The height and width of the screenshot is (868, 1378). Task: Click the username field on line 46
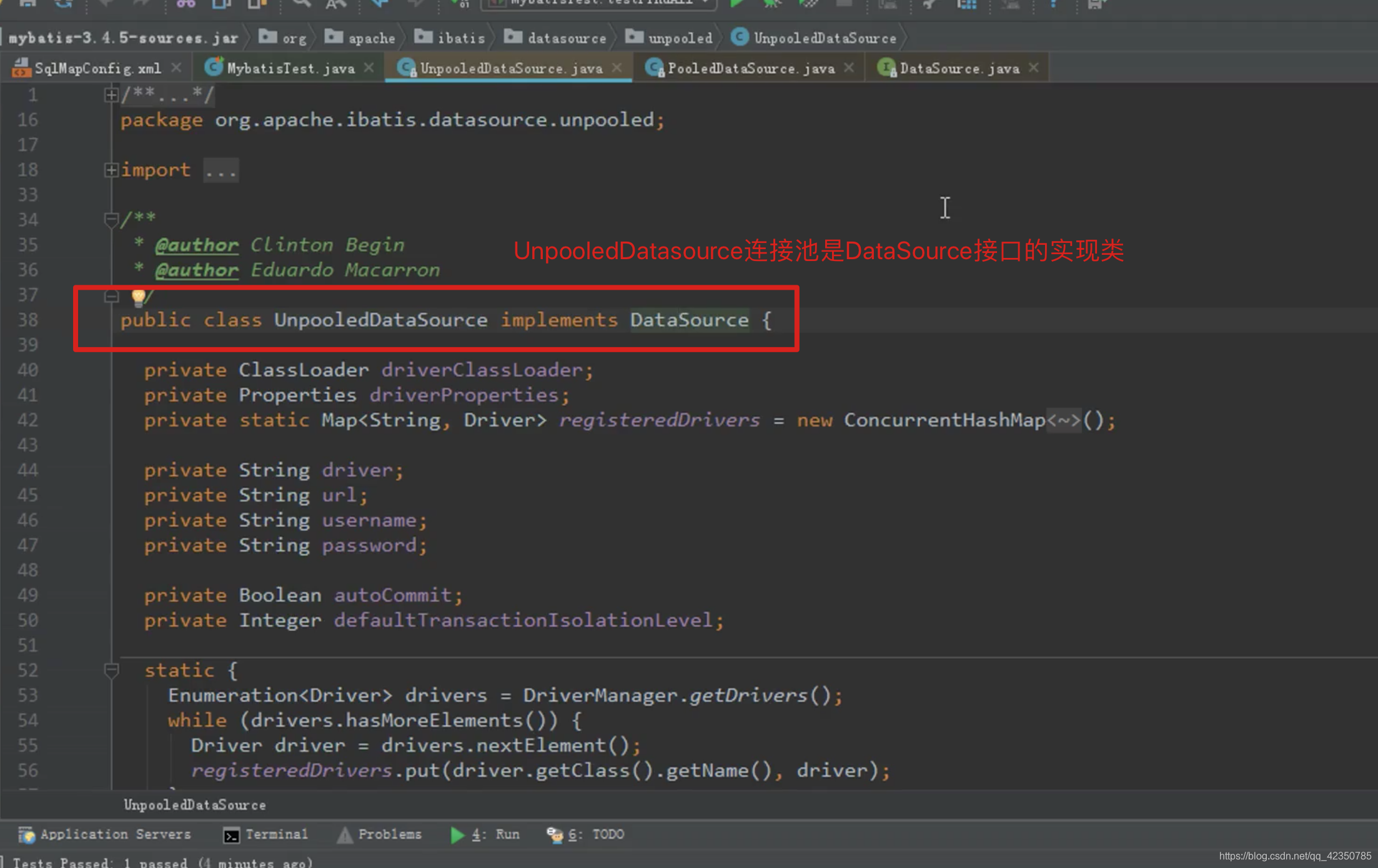pyautogui.click(x=369, y=520)
